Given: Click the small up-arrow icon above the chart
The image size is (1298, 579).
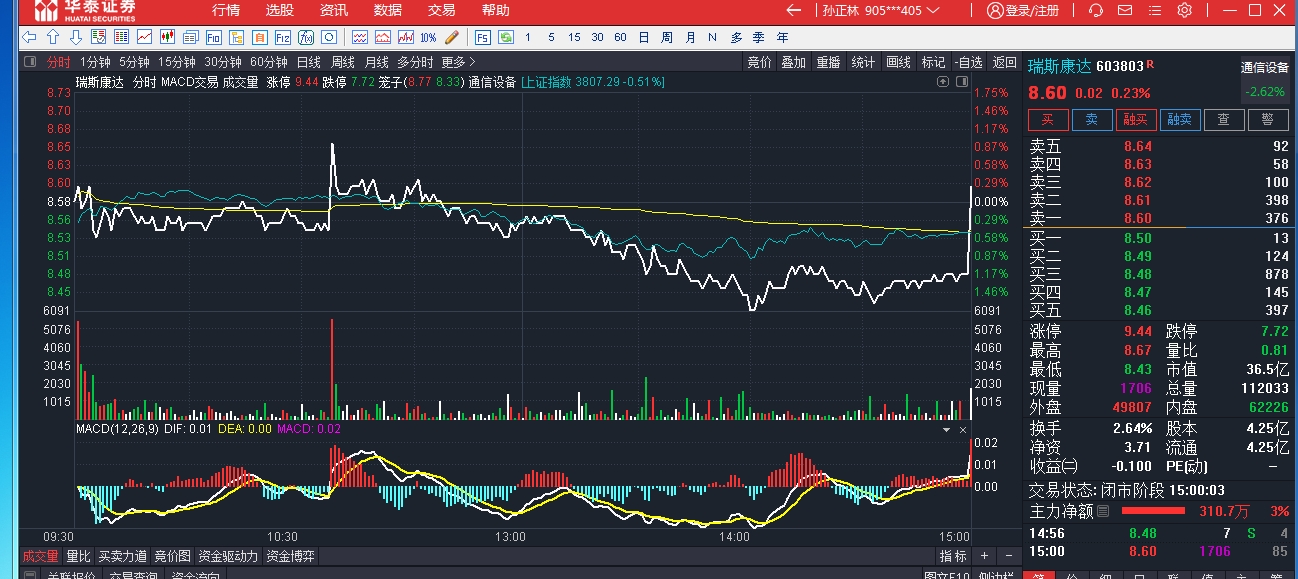Looking at the screenshot, I should 941,81.
